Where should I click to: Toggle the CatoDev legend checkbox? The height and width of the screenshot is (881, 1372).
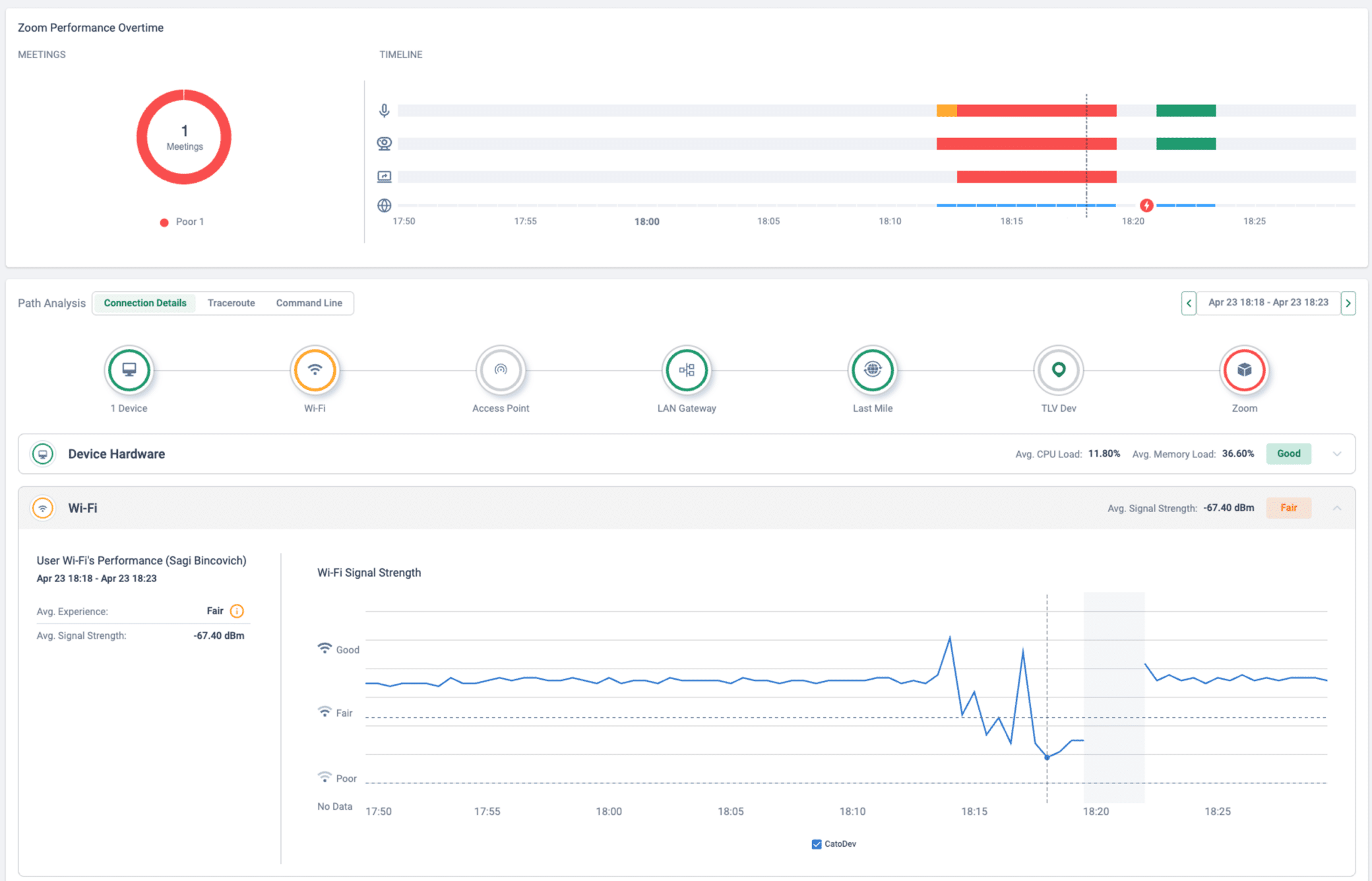[x=817, y=844]
